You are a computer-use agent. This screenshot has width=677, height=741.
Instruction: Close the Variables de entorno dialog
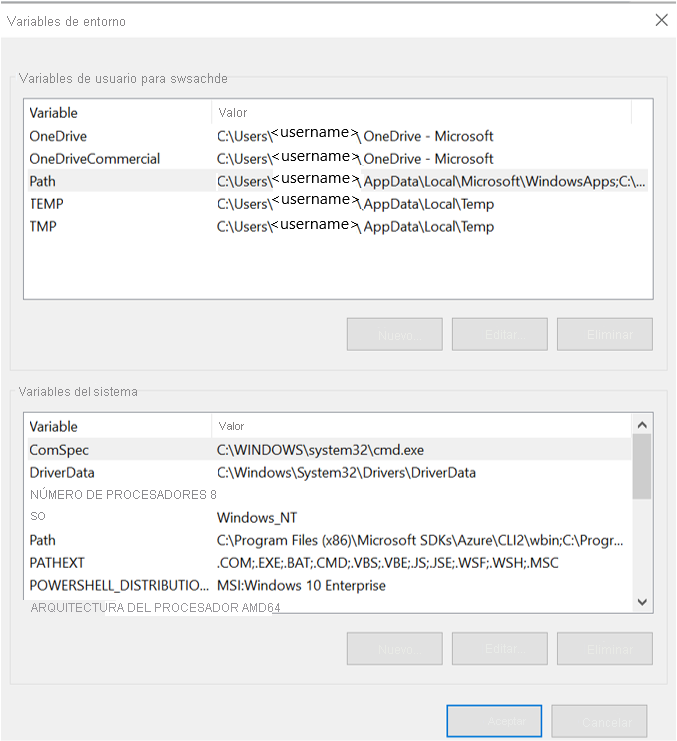(x=660, y=20)
